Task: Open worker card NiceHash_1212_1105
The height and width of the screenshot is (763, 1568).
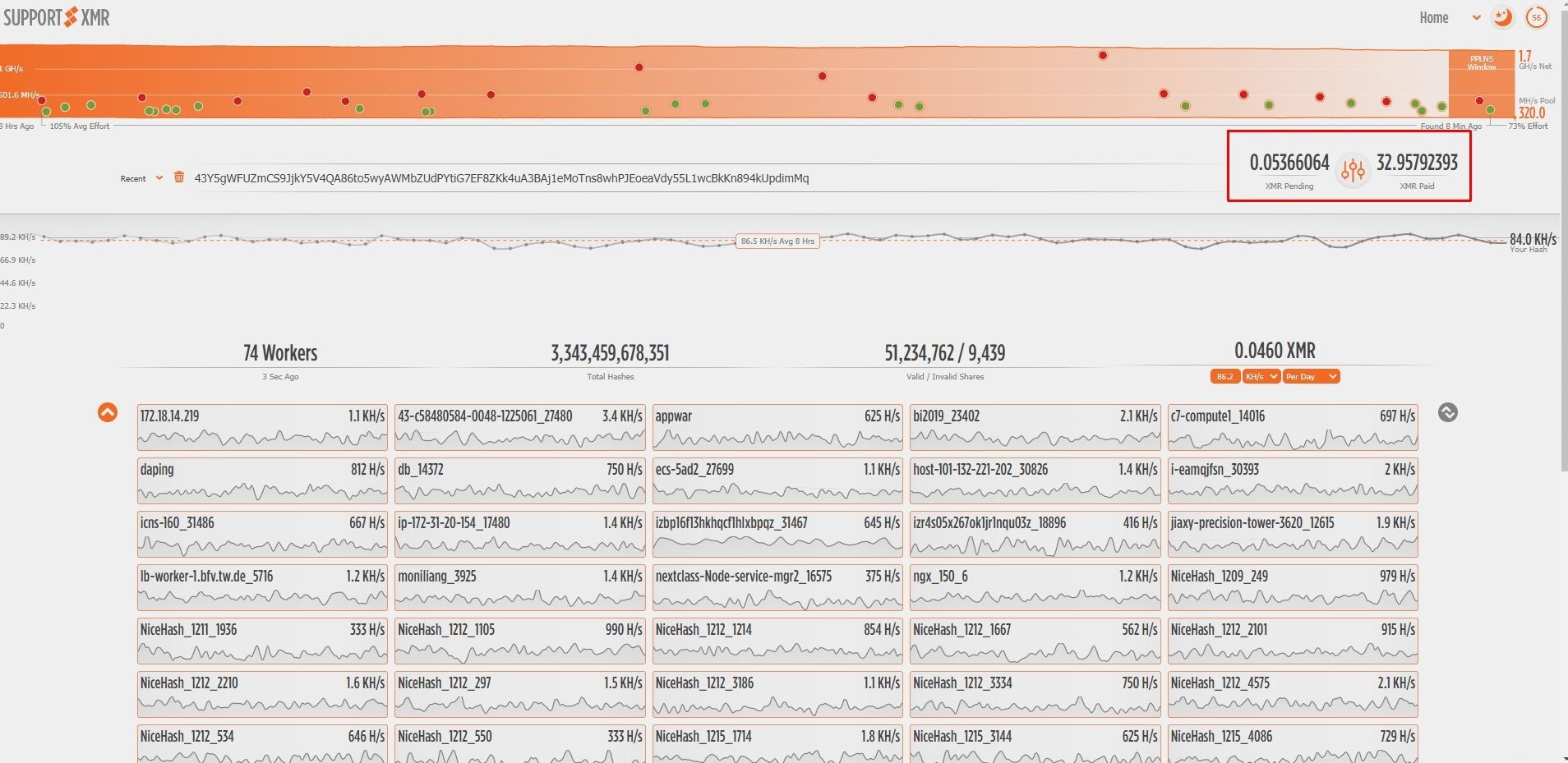Action: (x=520, y=640)
